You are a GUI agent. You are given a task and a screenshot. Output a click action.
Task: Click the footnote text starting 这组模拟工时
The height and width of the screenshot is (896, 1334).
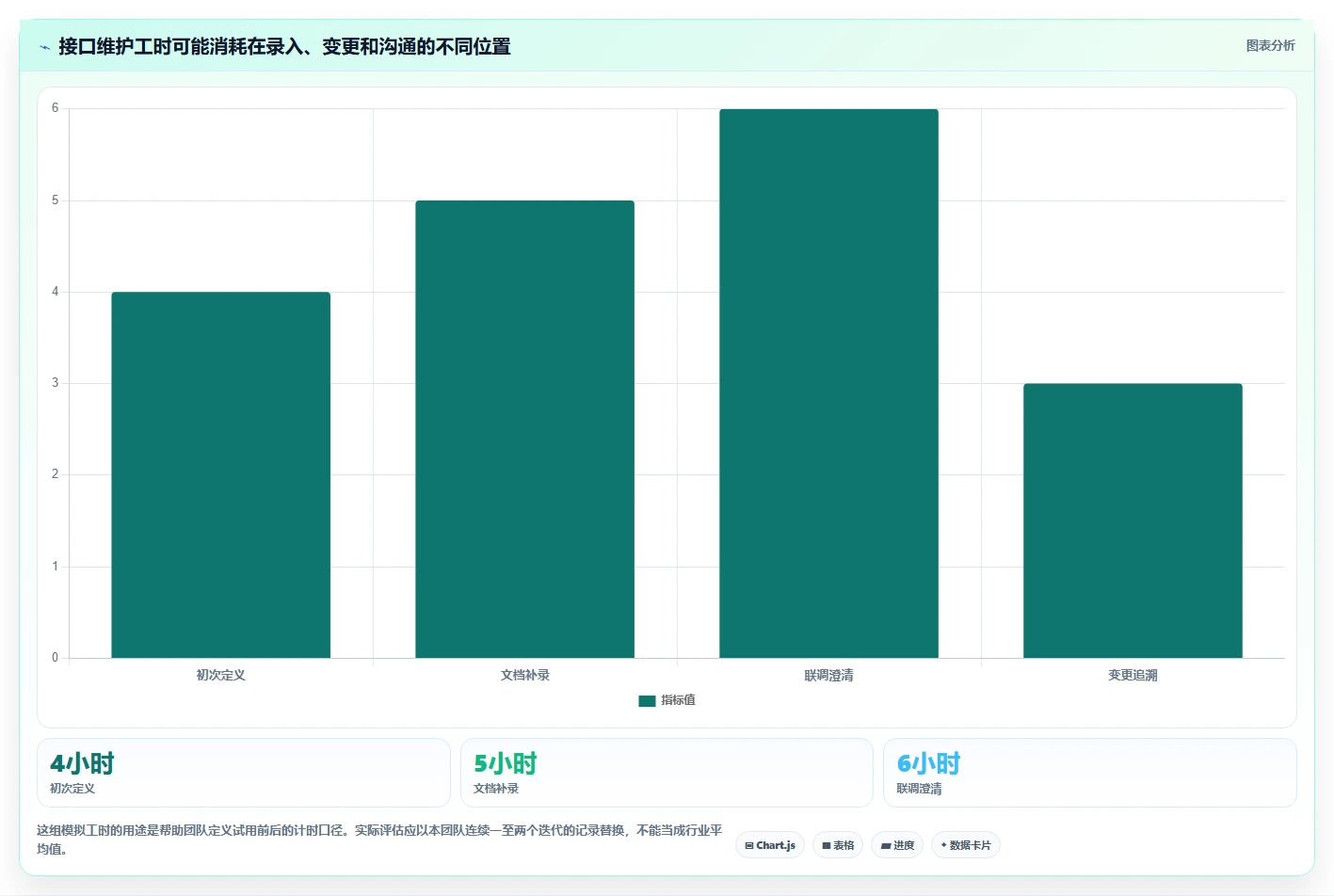(x=379, y=840)
